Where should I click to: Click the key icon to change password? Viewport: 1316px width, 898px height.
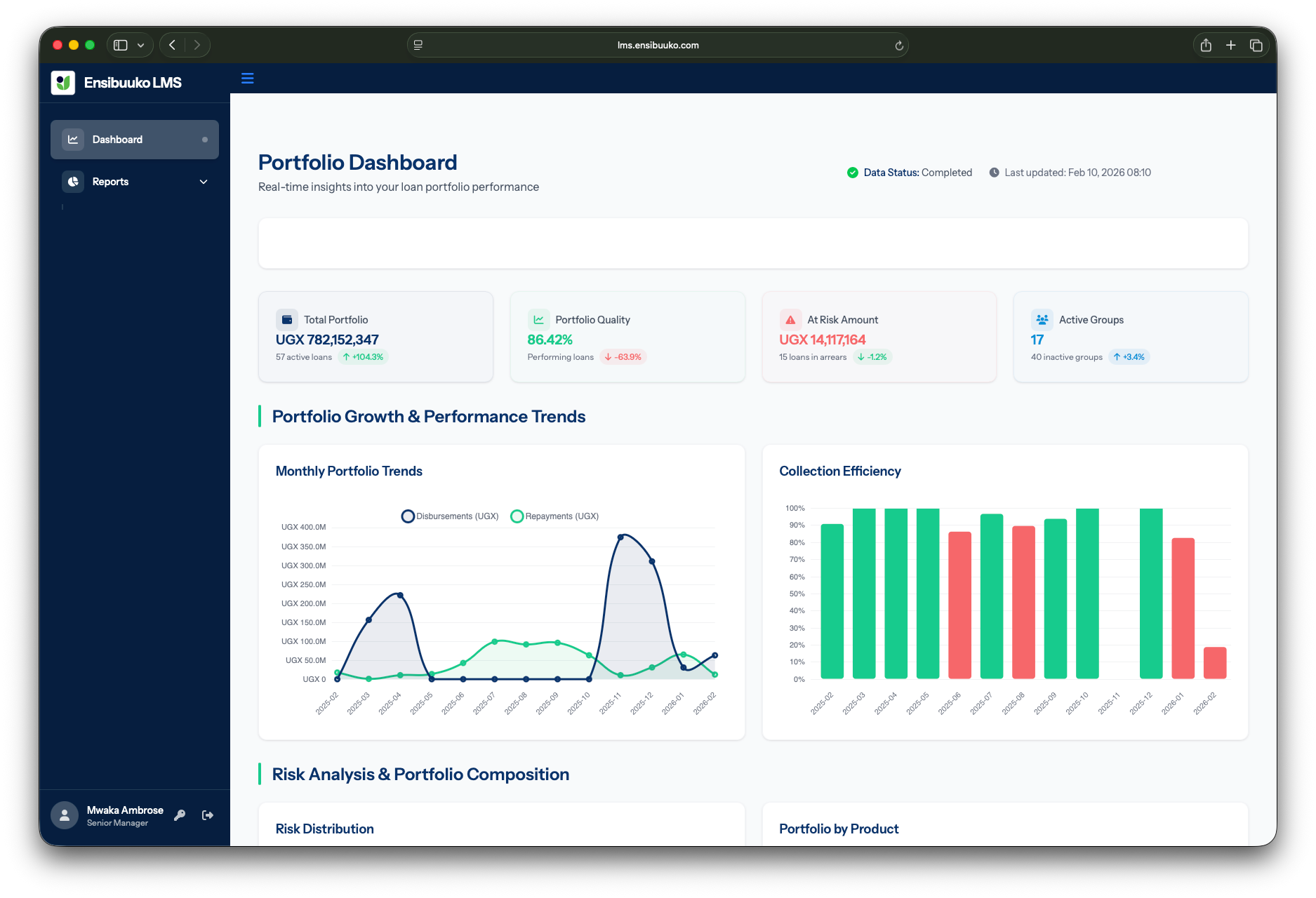180,815
